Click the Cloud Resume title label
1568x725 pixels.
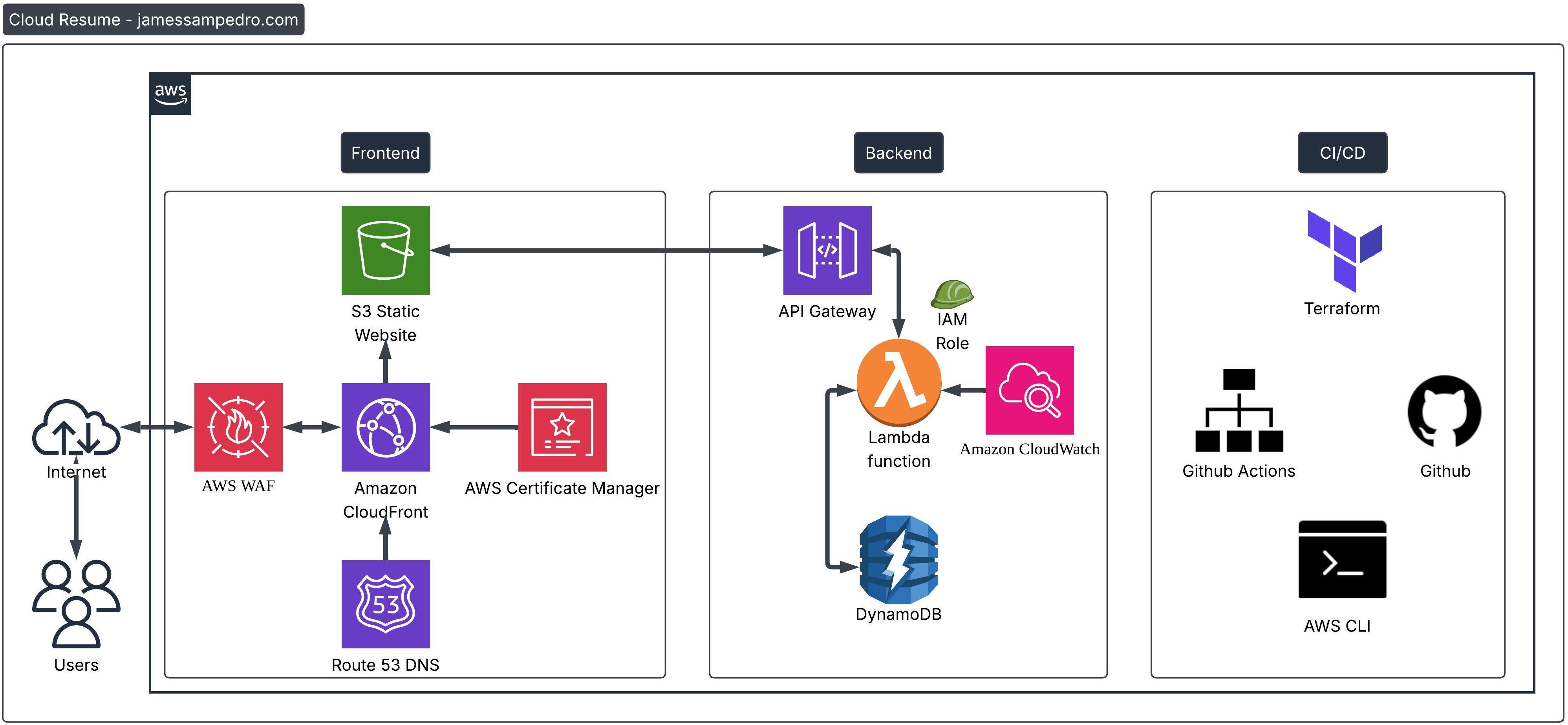pyautogui.click(x=154, y=20)
